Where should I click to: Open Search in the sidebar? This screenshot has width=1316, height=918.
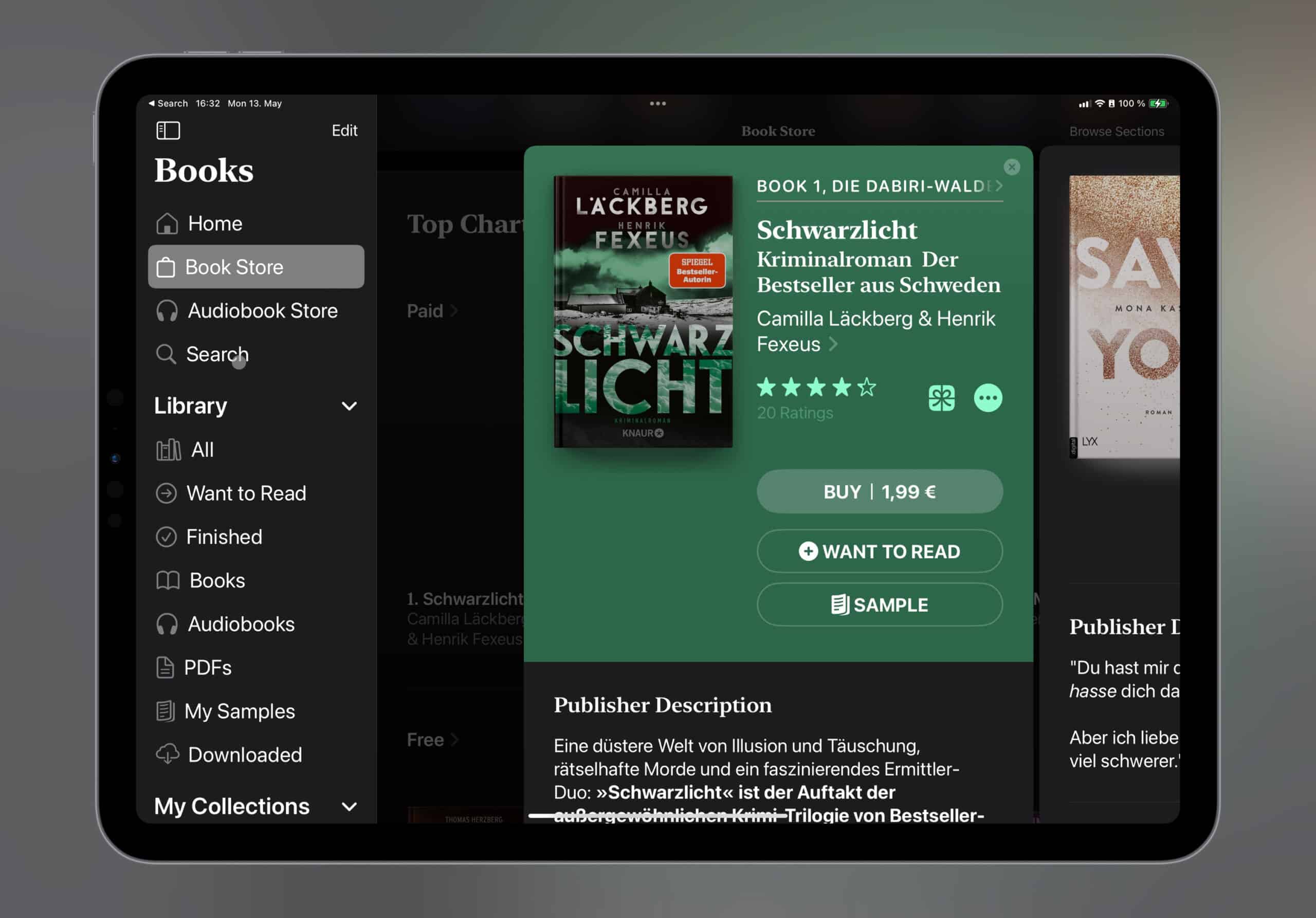click(255, 354)
